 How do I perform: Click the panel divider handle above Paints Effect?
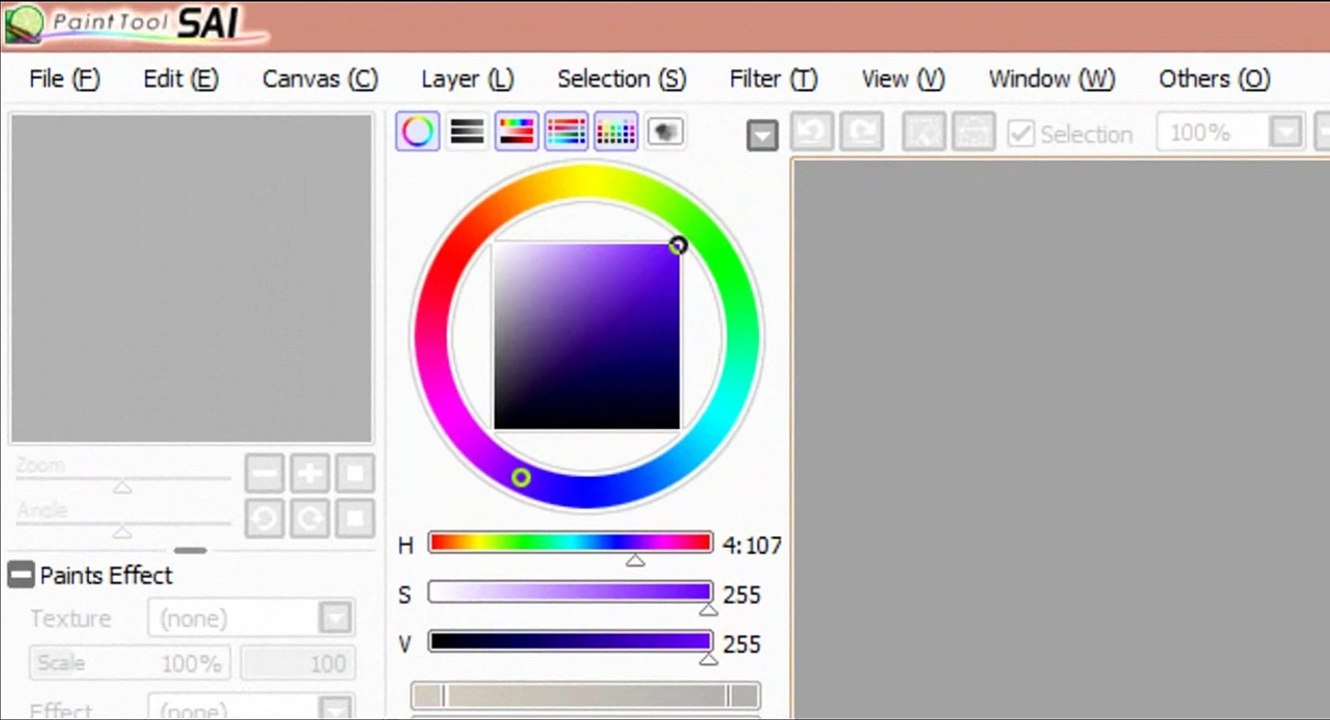click(190, 550)
